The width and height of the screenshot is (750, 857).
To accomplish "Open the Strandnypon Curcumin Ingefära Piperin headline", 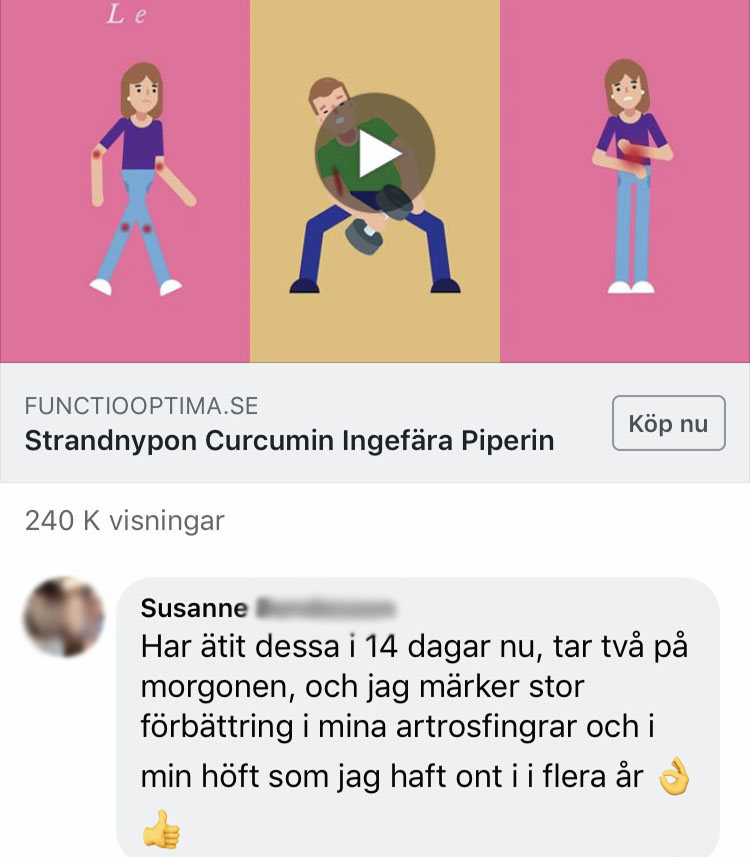I will [290, 441].
